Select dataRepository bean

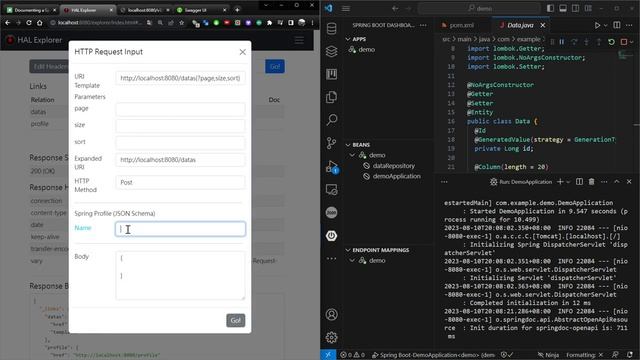pos(393,166)
